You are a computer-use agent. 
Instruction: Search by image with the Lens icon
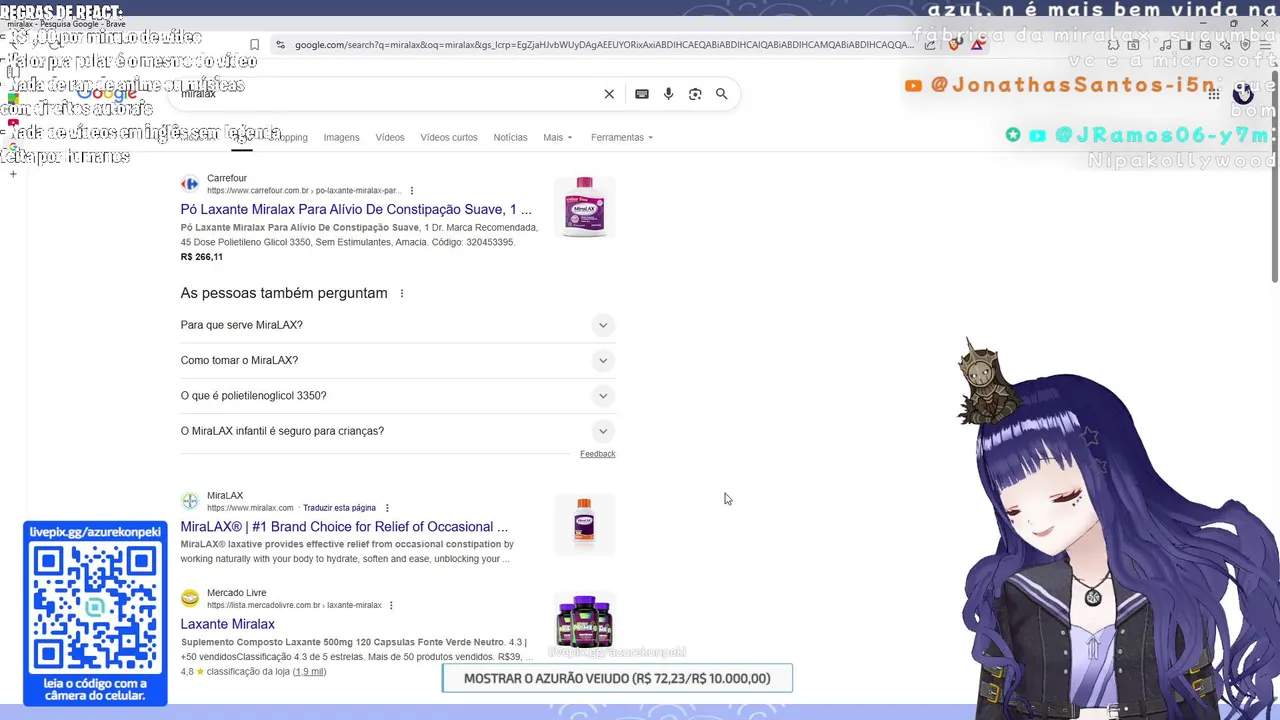click(695, 94)
